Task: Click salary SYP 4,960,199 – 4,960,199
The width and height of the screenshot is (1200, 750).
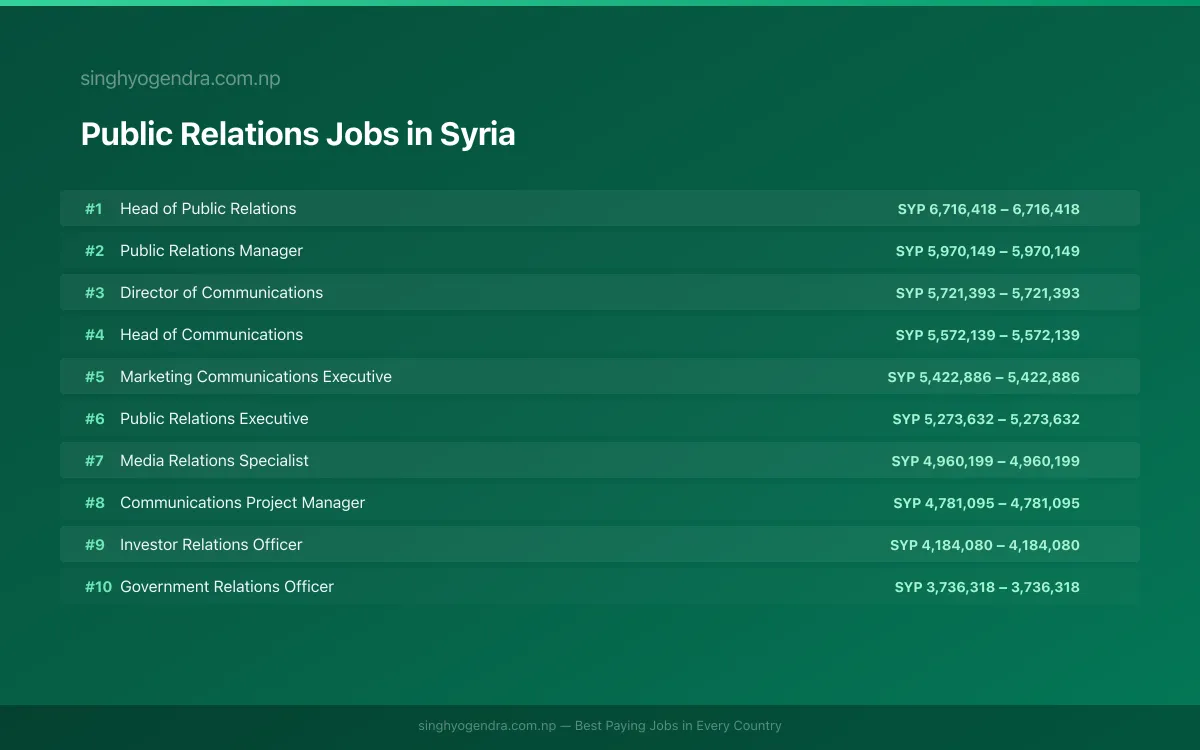Action: point(986,461)
